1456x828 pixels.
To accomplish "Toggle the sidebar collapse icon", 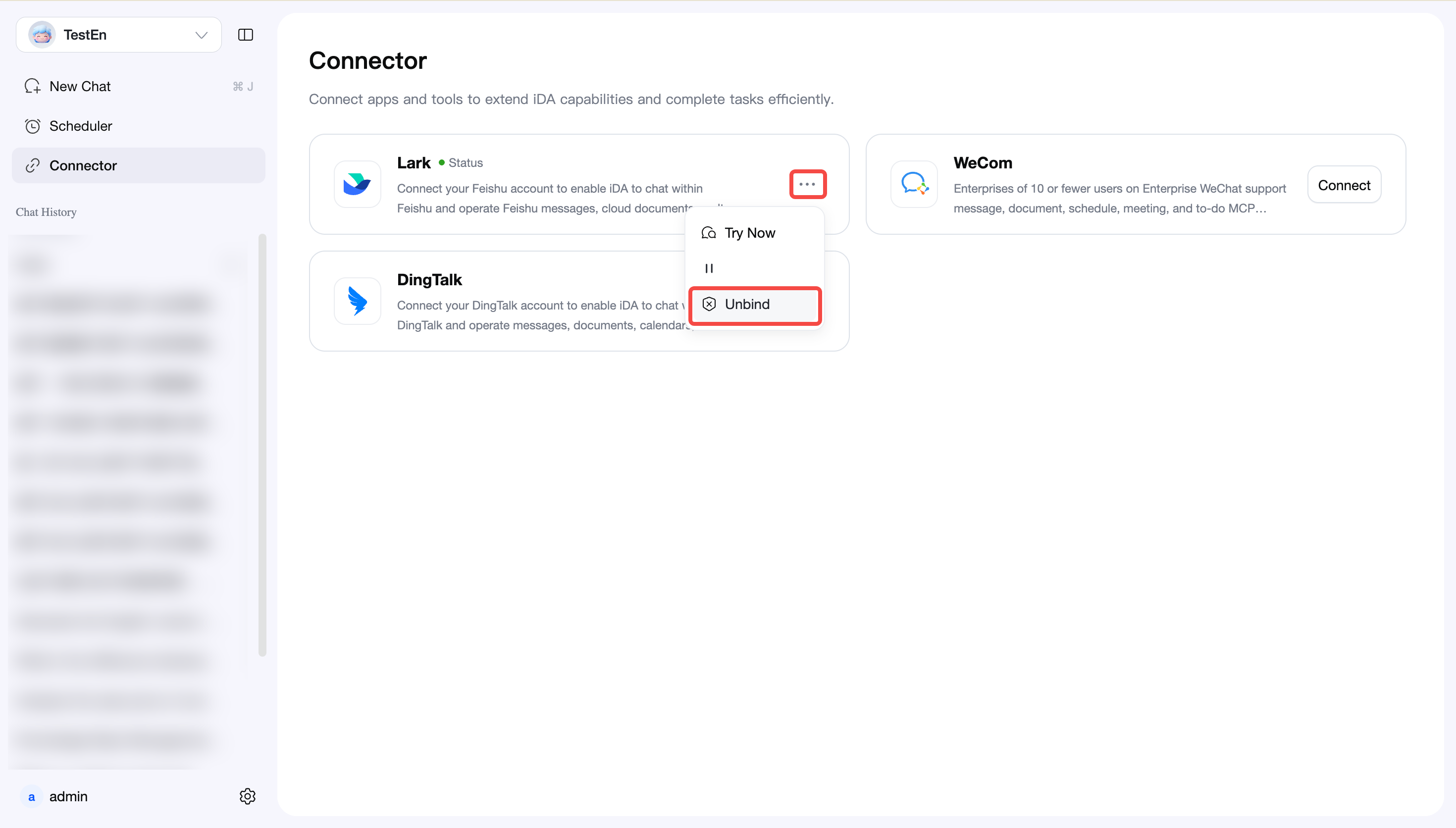I will 245,35.
